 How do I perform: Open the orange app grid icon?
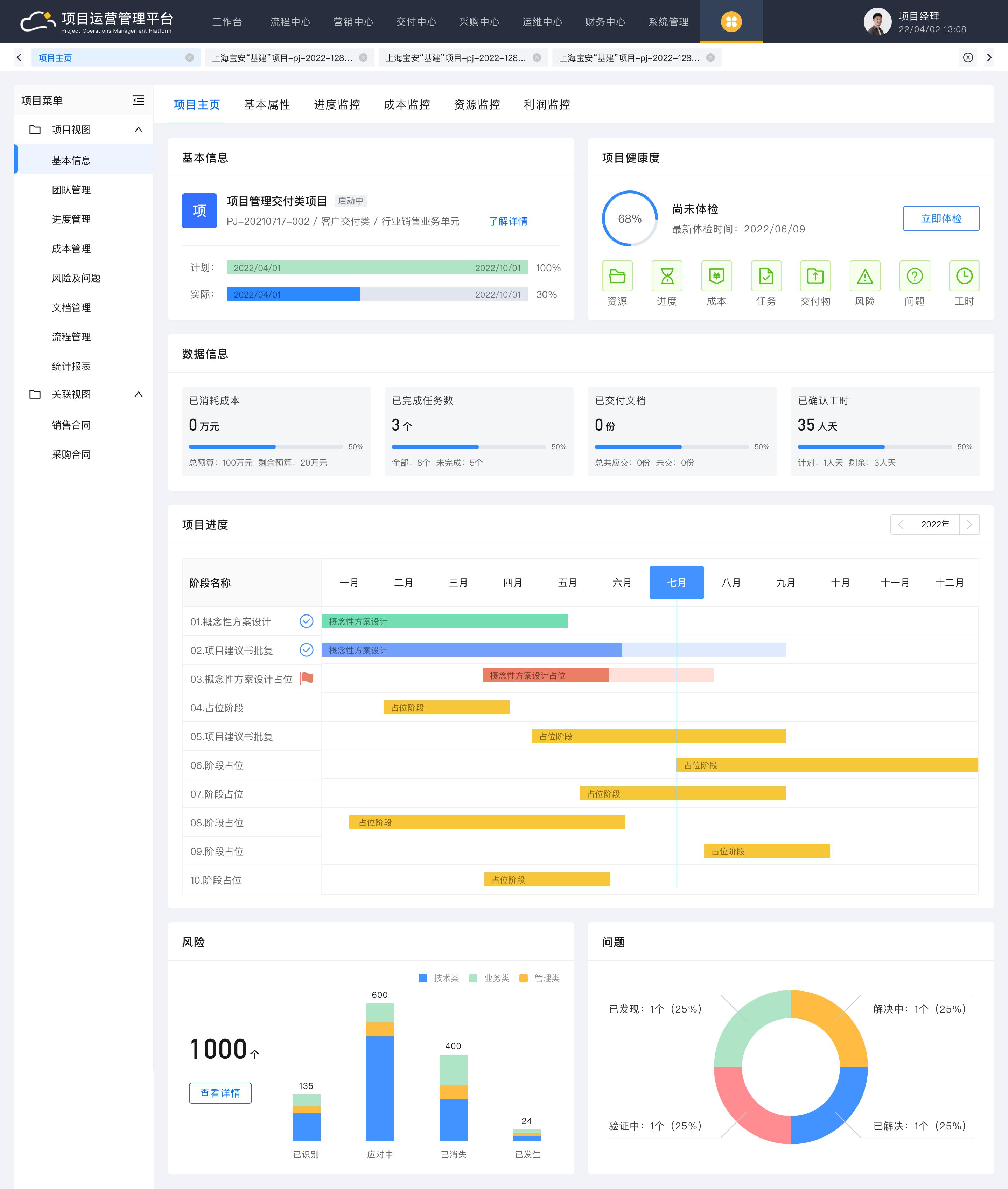(x=731, y=22)
